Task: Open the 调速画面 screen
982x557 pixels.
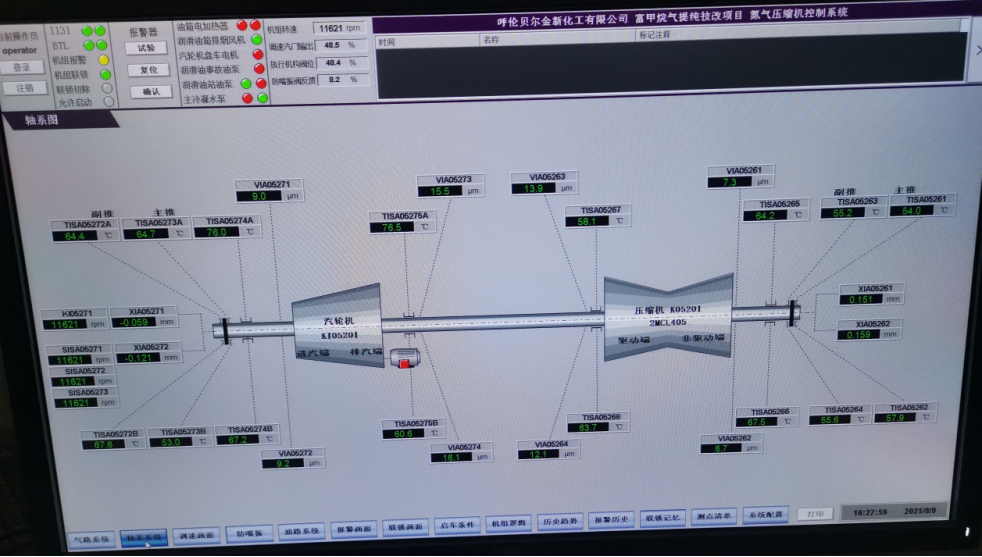Action: [197, 536]
